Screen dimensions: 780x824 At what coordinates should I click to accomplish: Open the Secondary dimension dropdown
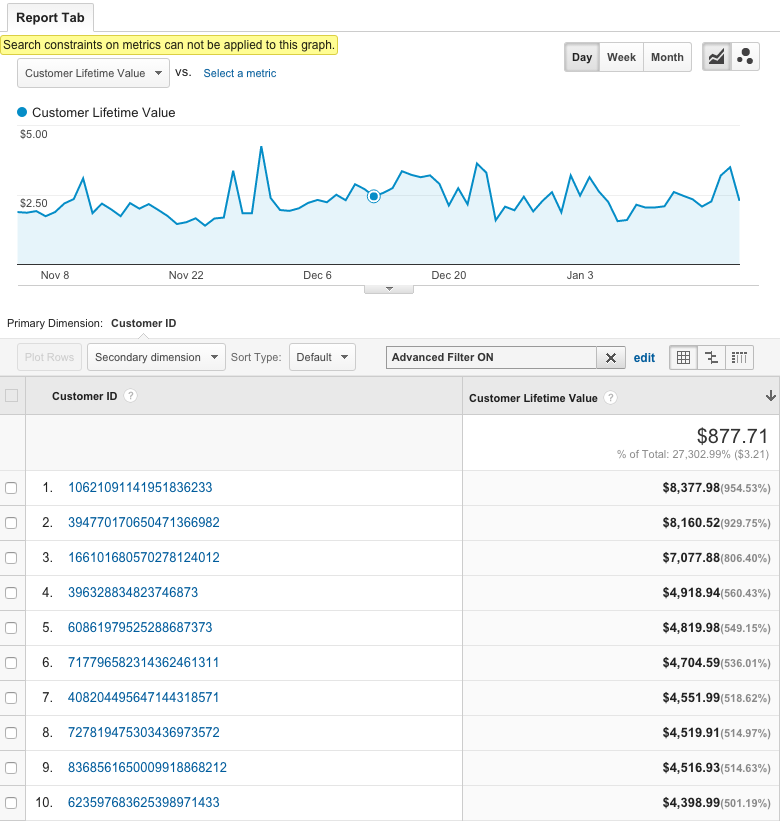pyautogui.click(x=156, y=357)
